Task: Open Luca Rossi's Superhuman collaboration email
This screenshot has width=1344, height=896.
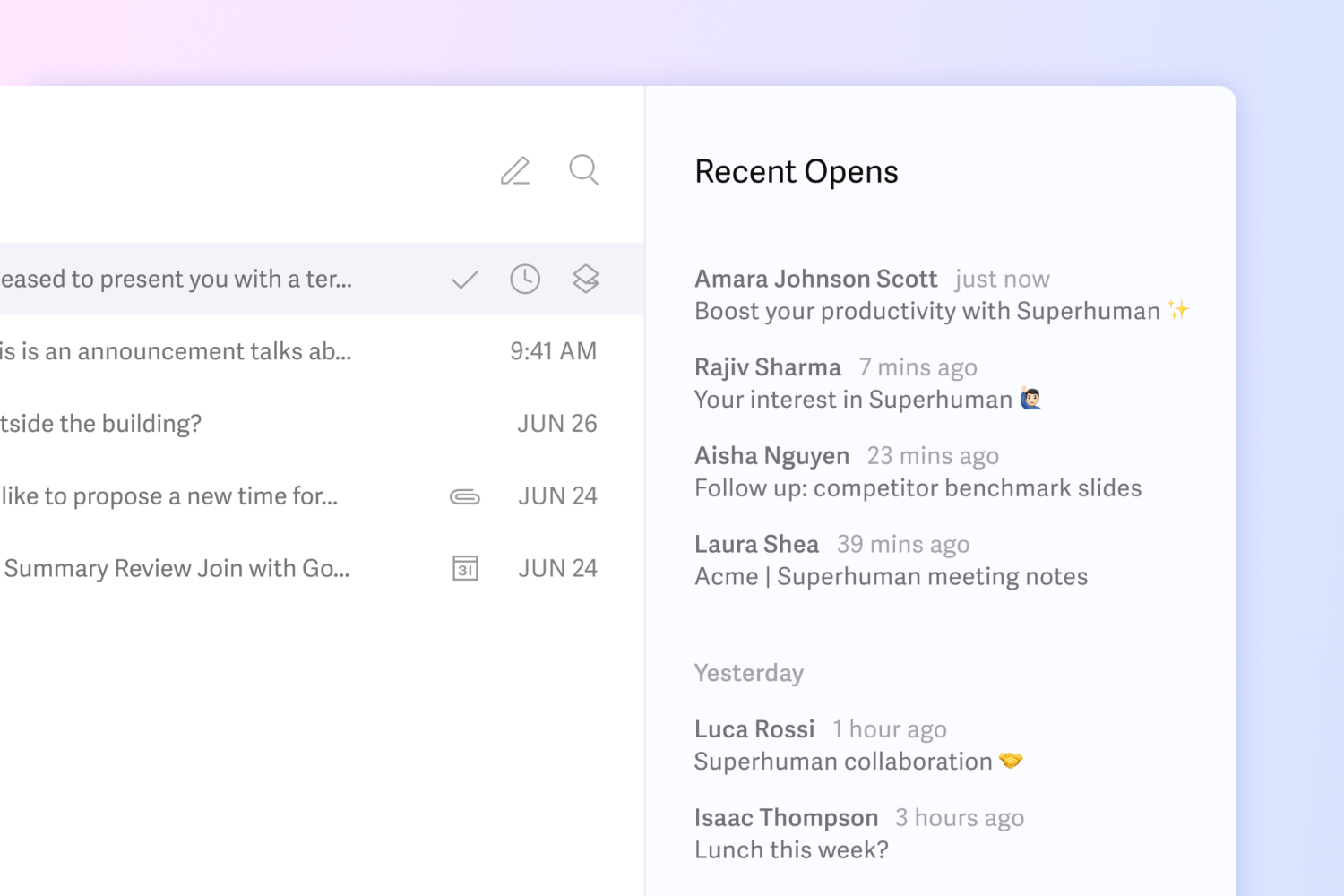Action: coord(858,745)
